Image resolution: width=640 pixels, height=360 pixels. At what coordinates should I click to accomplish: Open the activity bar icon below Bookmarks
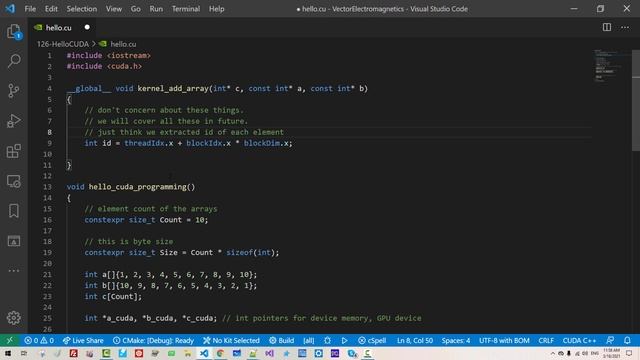(x=14, y=241)
